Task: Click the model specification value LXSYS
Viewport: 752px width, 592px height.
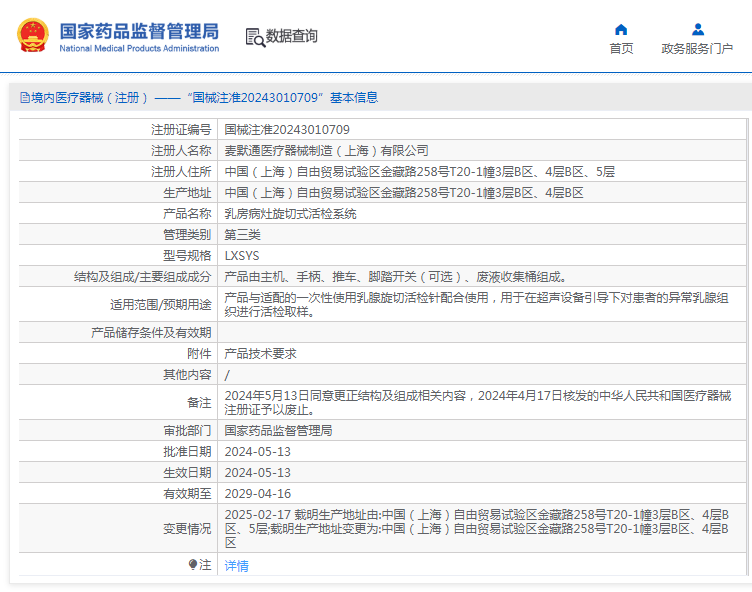Action: tap(241, 256)
